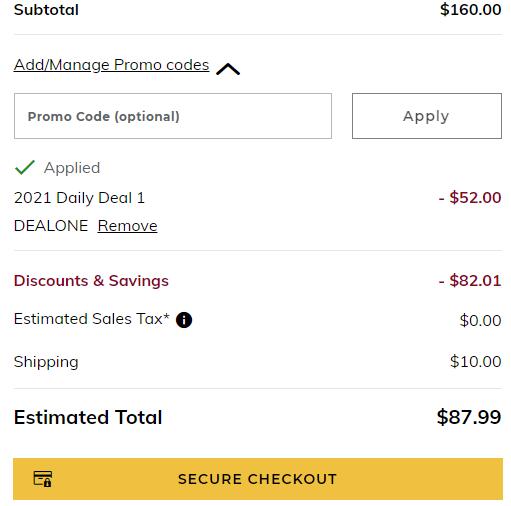The height and width of the screenshot is (506, 511).
Task: Click the $160.00 subtotal amount
Action: pyautogui.click(x=471, y=9)
